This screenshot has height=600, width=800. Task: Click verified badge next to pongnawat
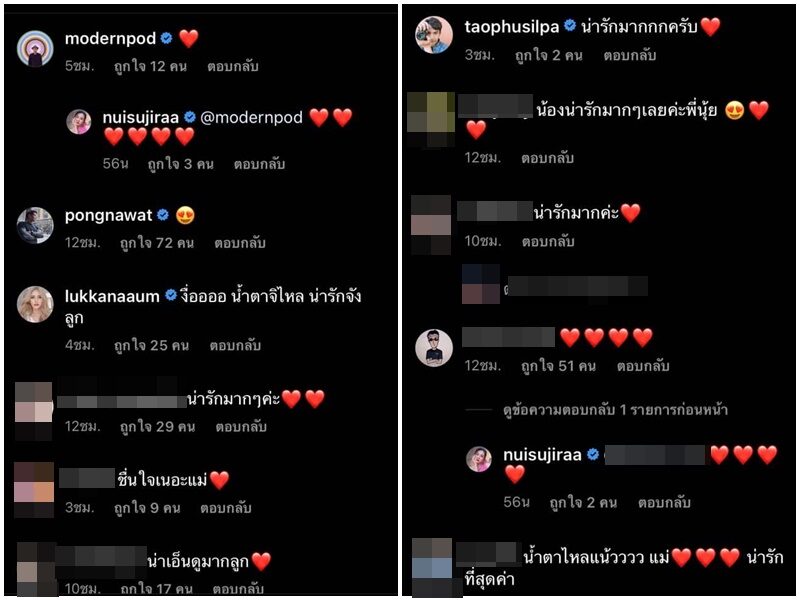click(x=163, y=215)
